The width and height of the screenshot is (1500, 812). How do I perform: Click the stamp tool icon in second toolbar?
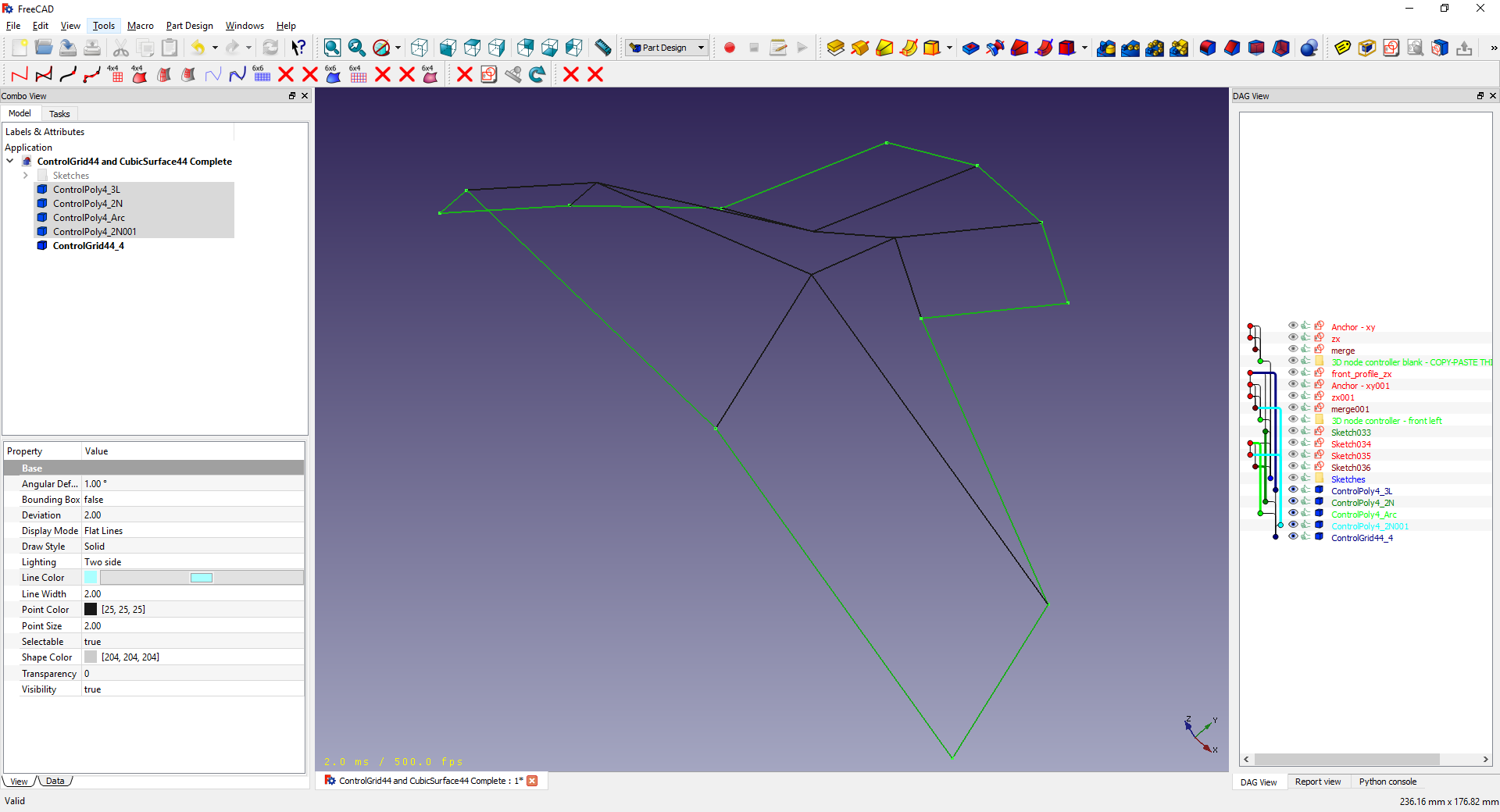[x=513, y=74]
